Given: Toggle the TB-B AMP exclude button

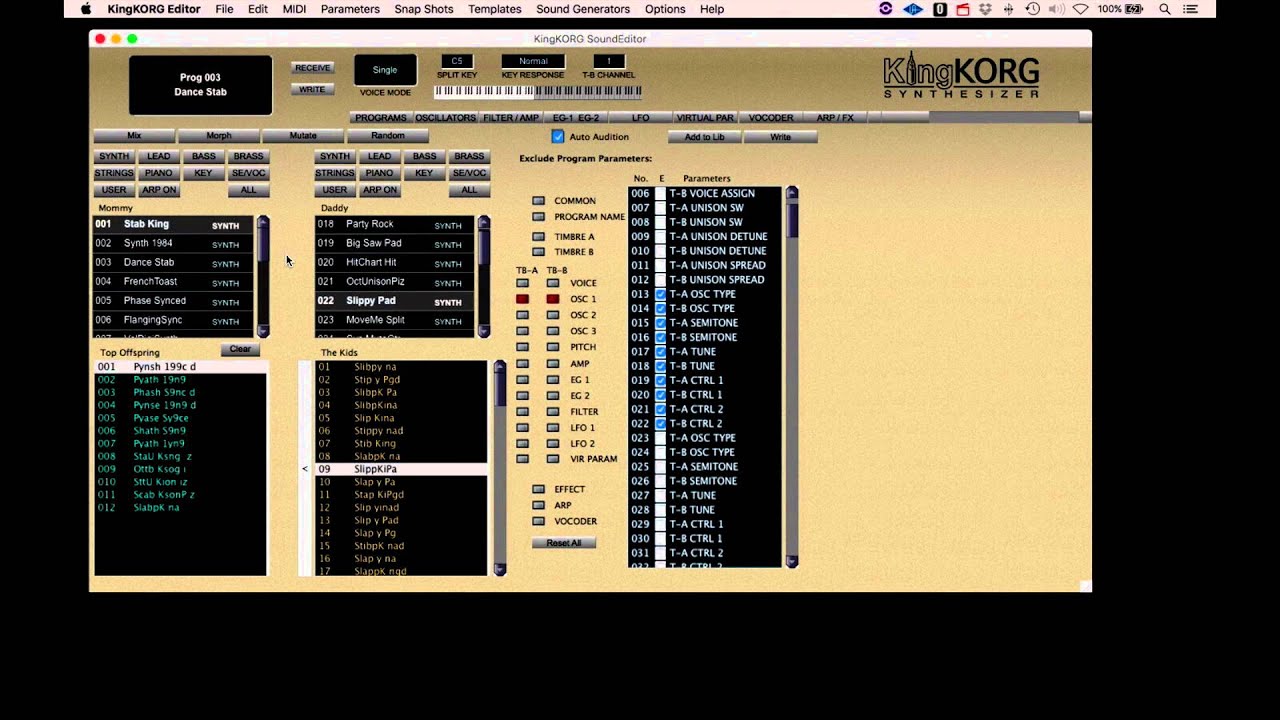Looking at the screenshot, I should point(552,363).
